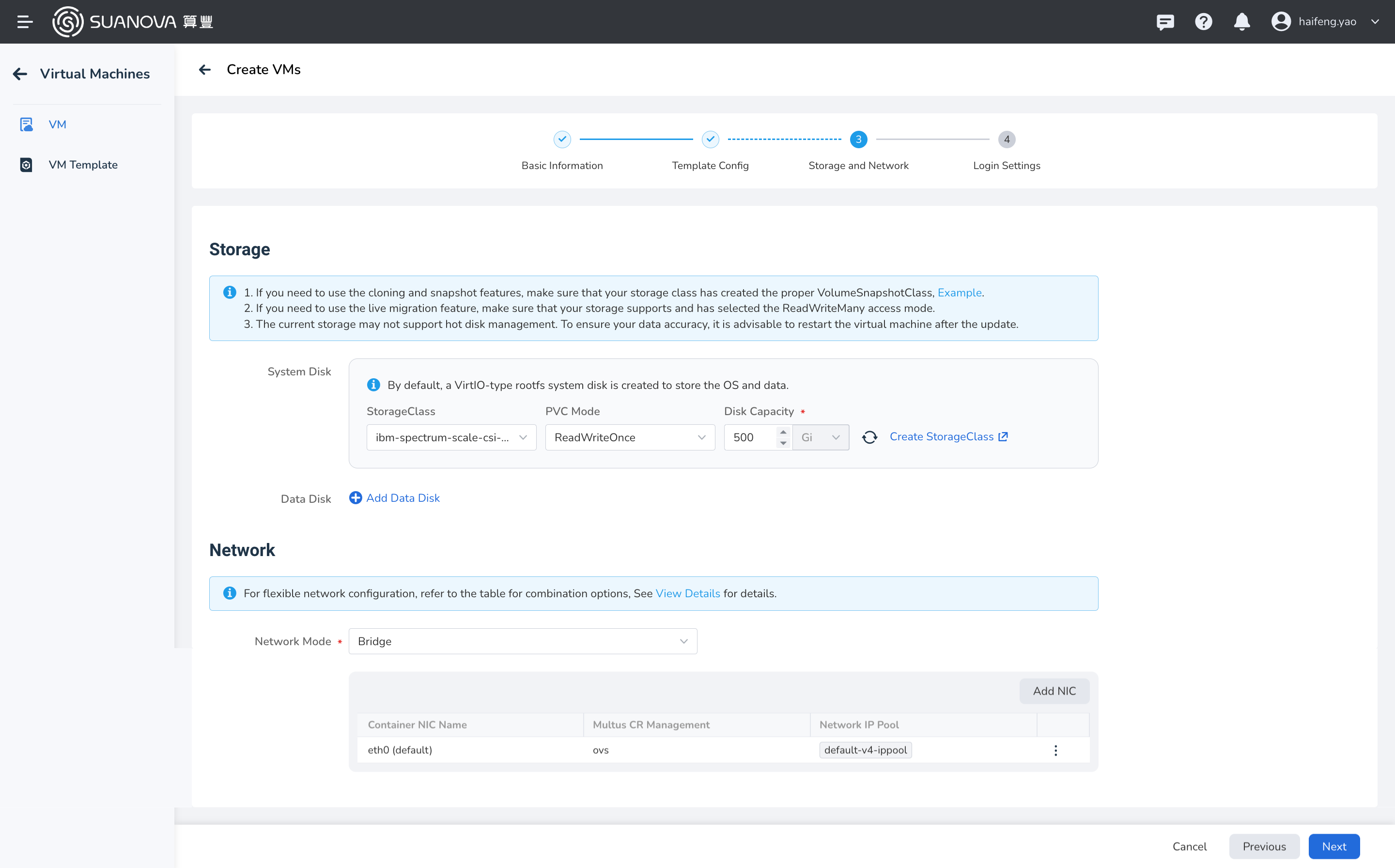The width and height of the screenshot is (1395, 868).
Task: Decrease Disk Capacity with down arrow
Action: click(783, 443)
